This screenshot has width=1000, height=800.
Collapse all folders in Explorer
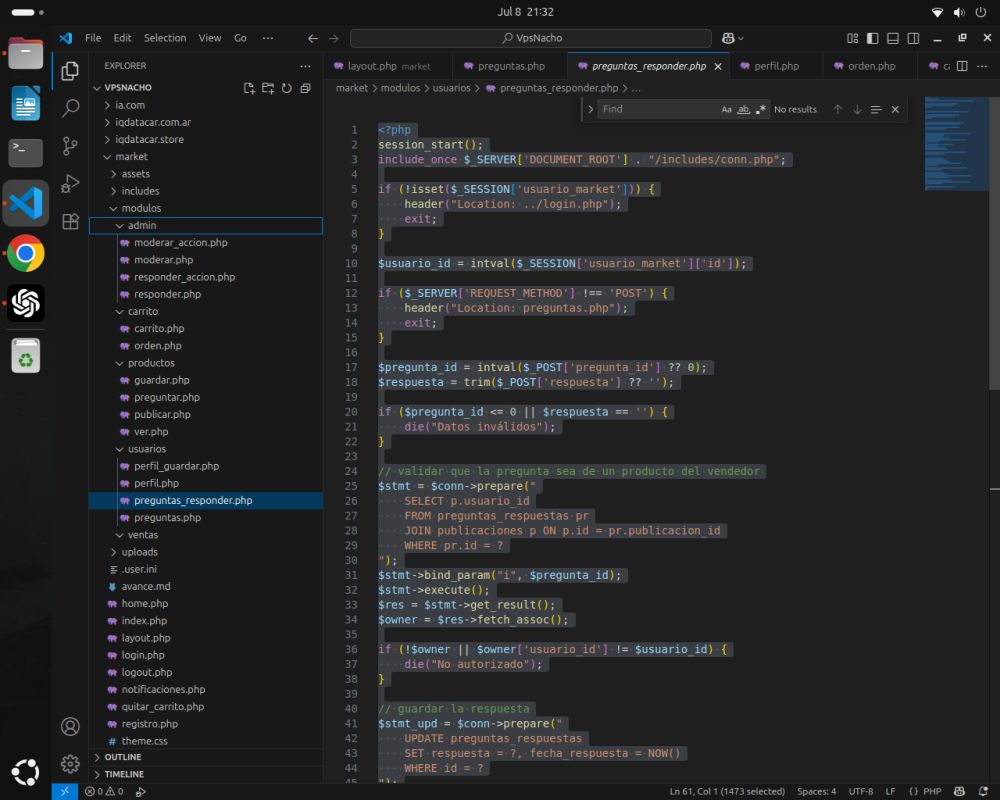coord(305,88)
